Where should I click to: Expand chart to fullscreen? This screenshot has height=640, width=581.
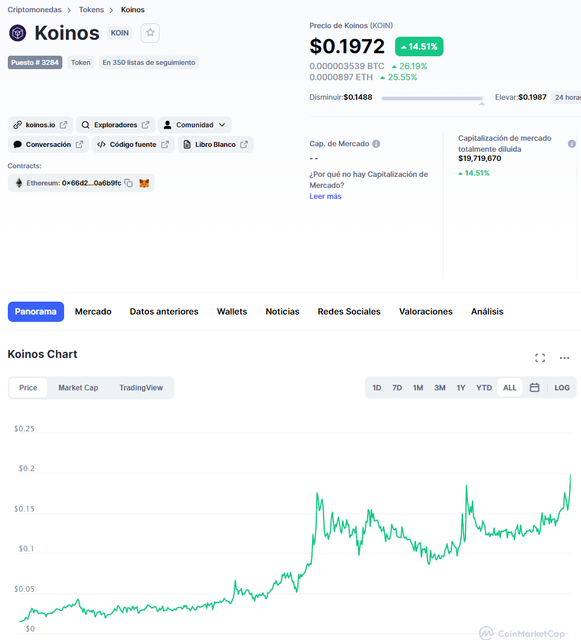[x=540, y=358]
